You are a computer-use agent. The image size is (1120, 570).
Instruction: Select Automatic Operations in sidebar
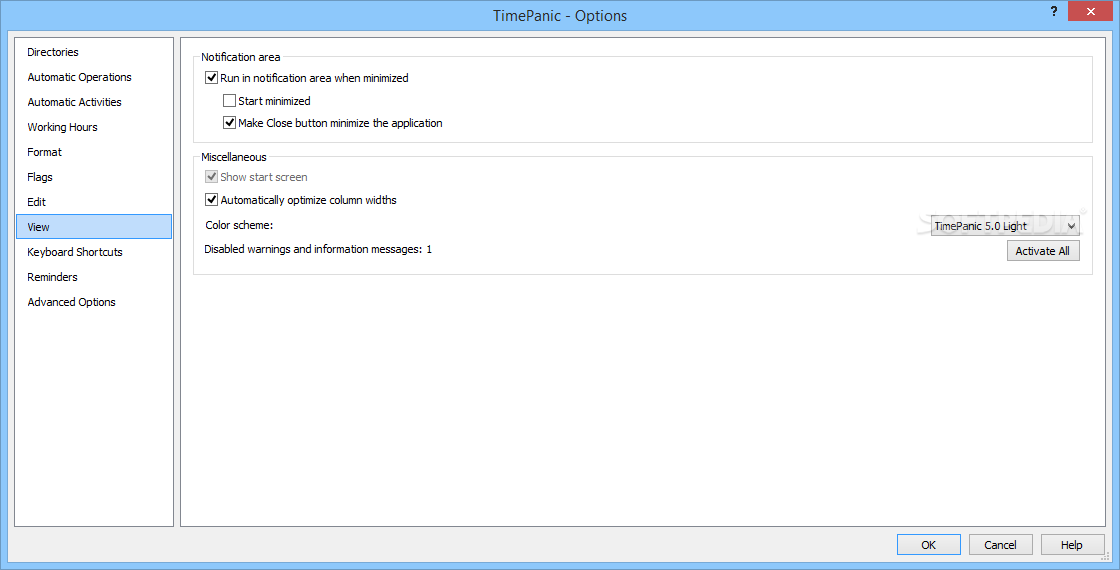click(94, 77)
